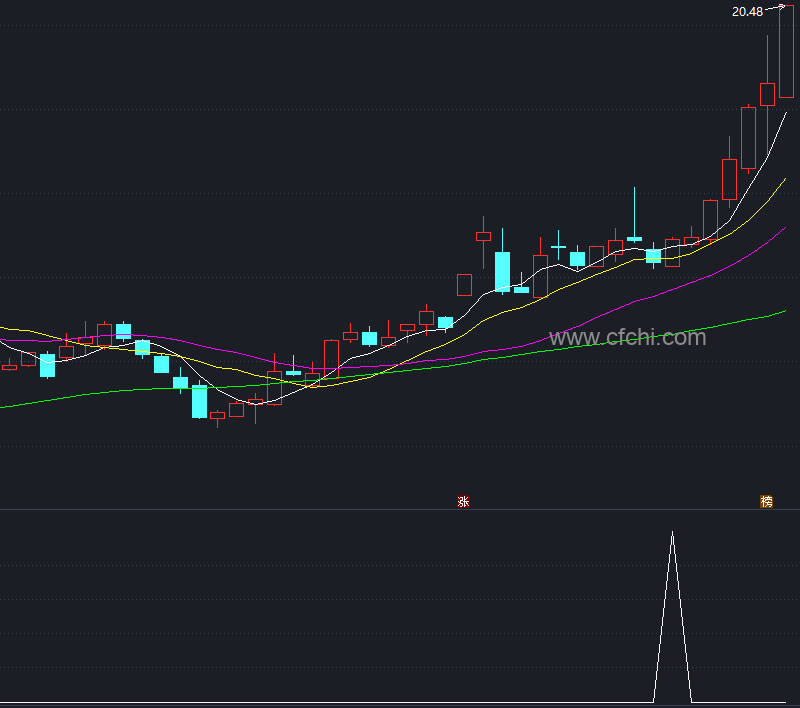Viewport: 800px width, 708px height.
Task: Click the red 涨 marker icon
Action: [463, 502]
